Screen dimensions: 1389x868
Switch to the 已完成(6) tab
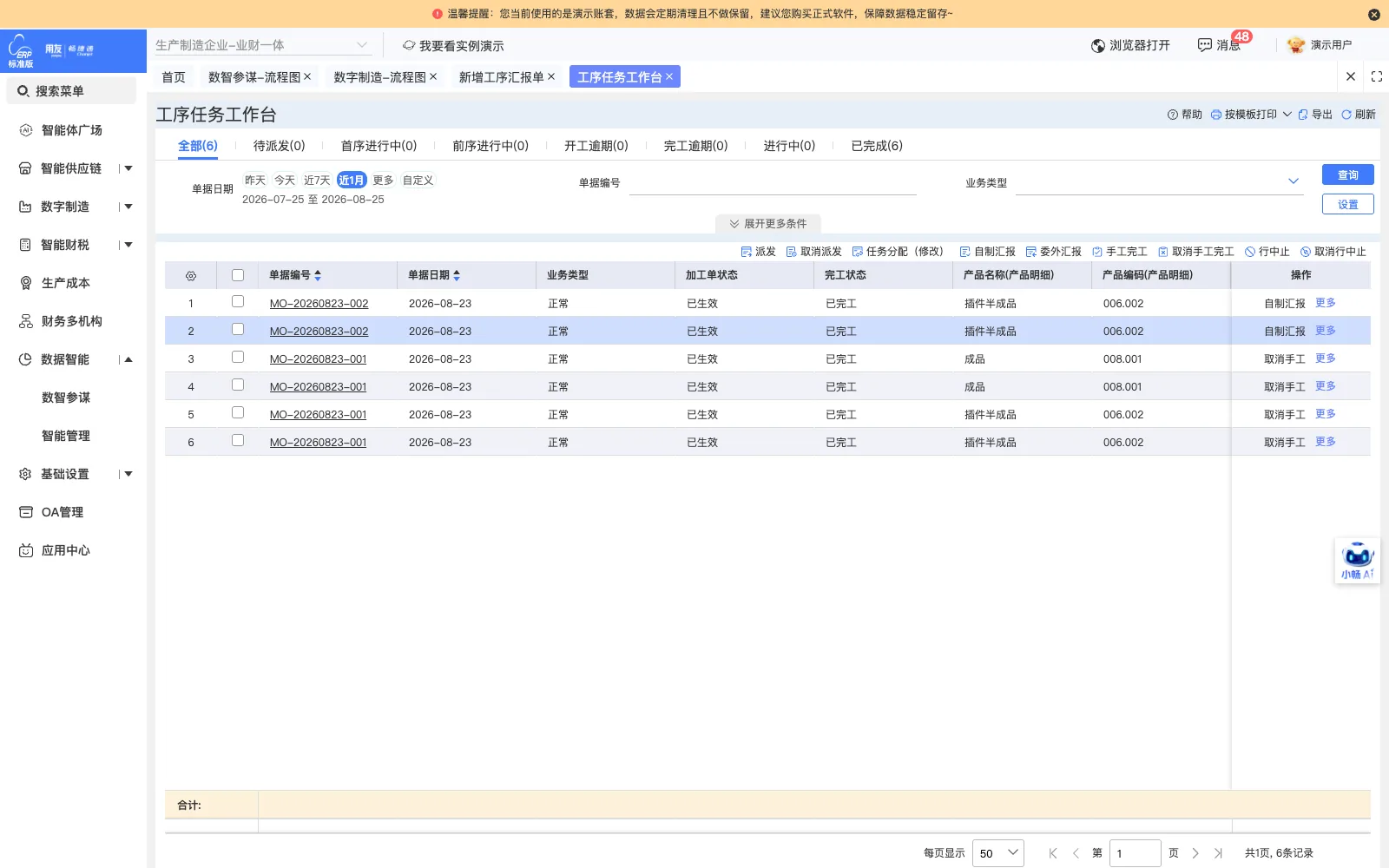pyautogui.click(x=877, y=146)
